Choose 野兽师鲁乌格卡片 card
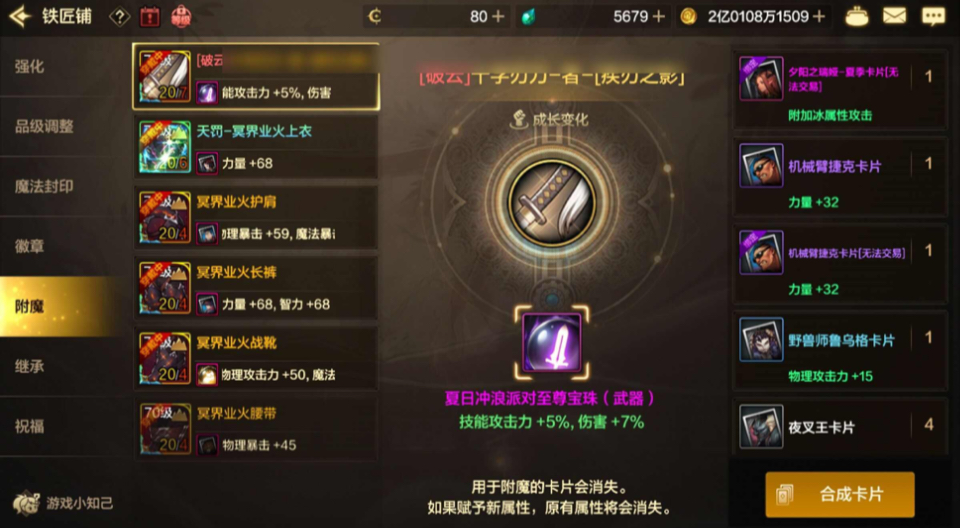The width and height of the screenshot is (960, 528). pyautogui.click(x=840, y=349)
